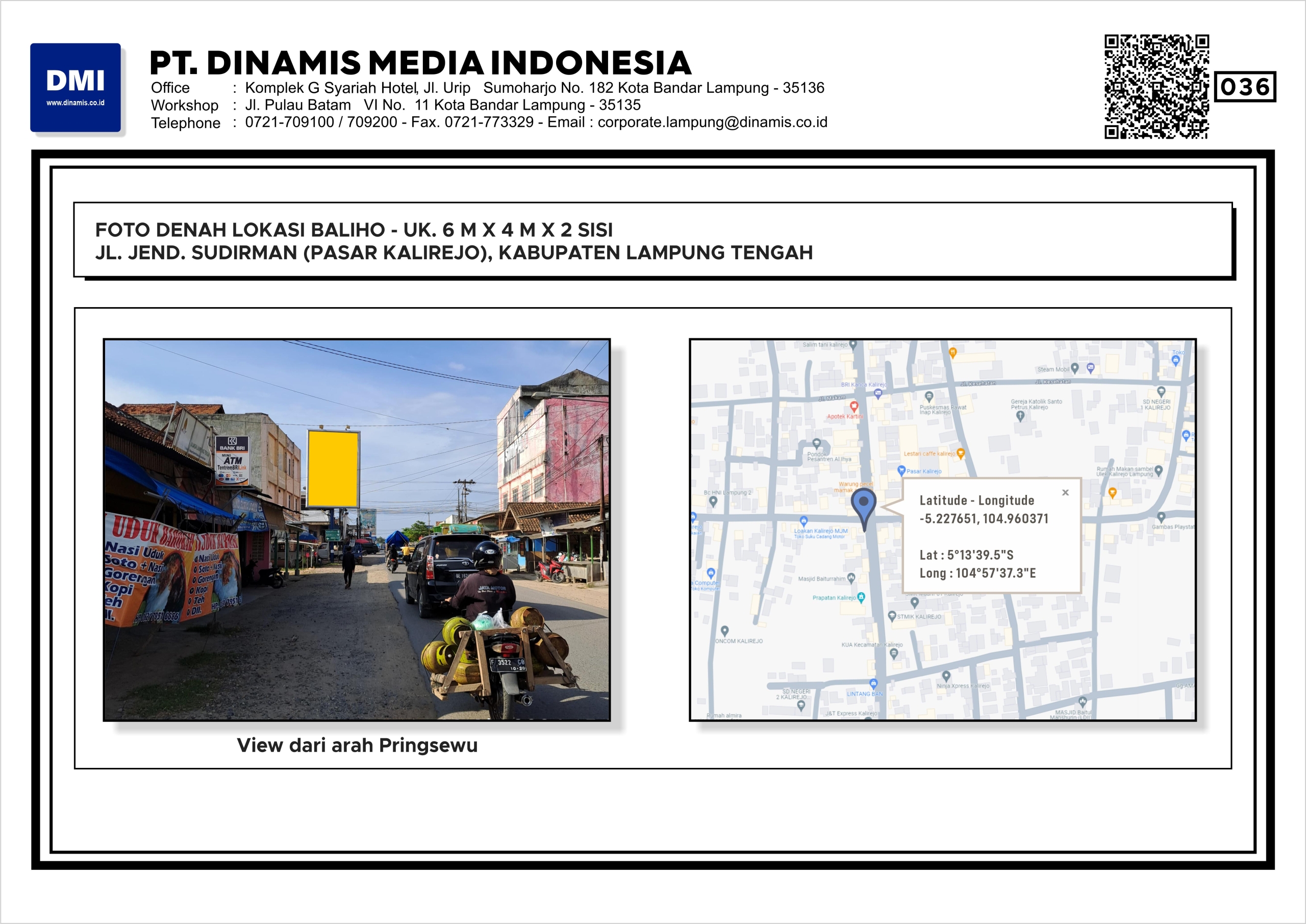The image size is (1306, 924).
Task: Click the J&T Express Kalirejo label
Action: (851, 713)
